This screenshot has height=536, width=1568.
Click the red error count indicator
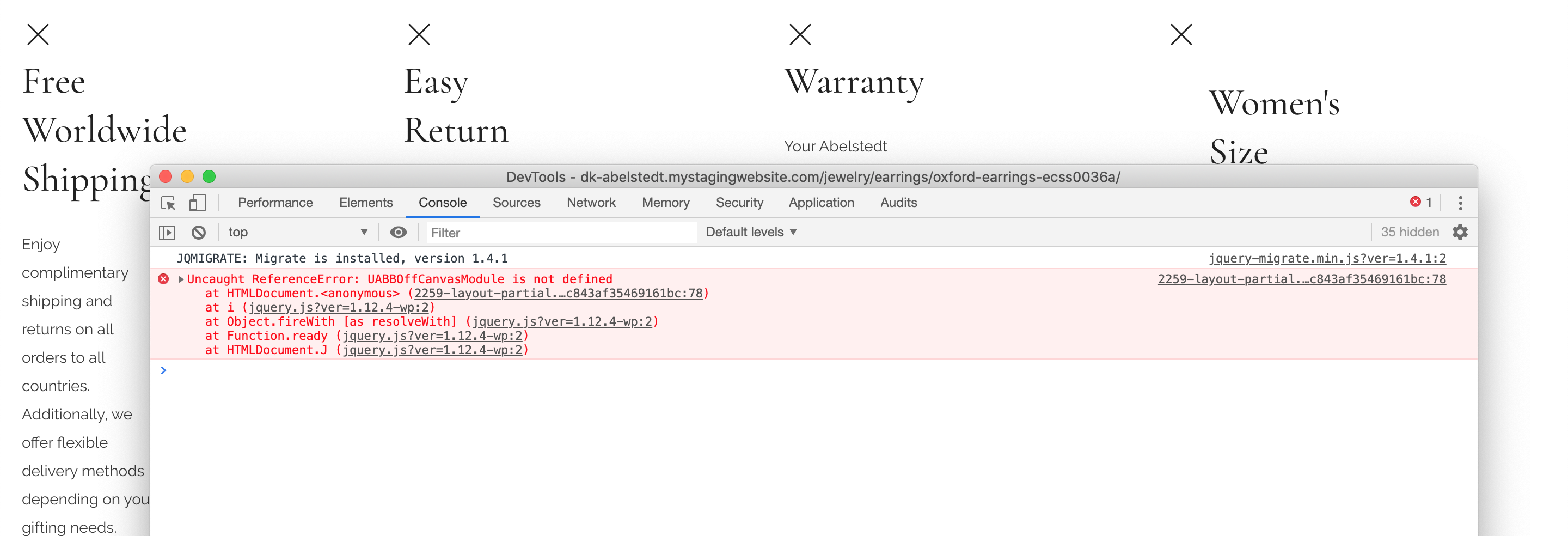[1420, 202]
